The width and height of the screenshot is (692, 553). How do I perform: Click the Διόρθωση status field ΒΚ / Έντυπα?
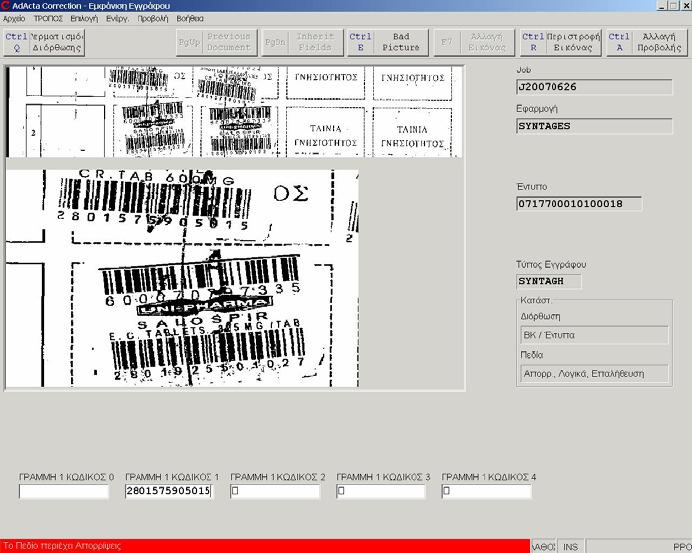(x=594, y=335)
